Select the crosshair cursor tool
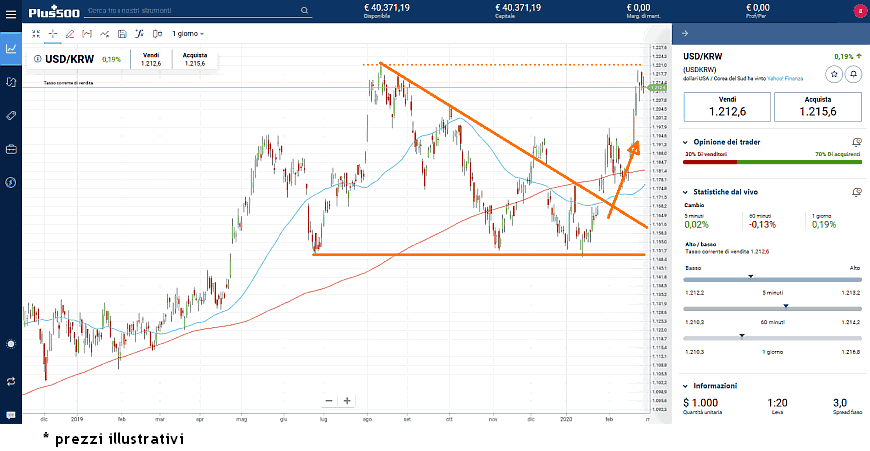This screenshot has width=870, height=451. point(52,33)
